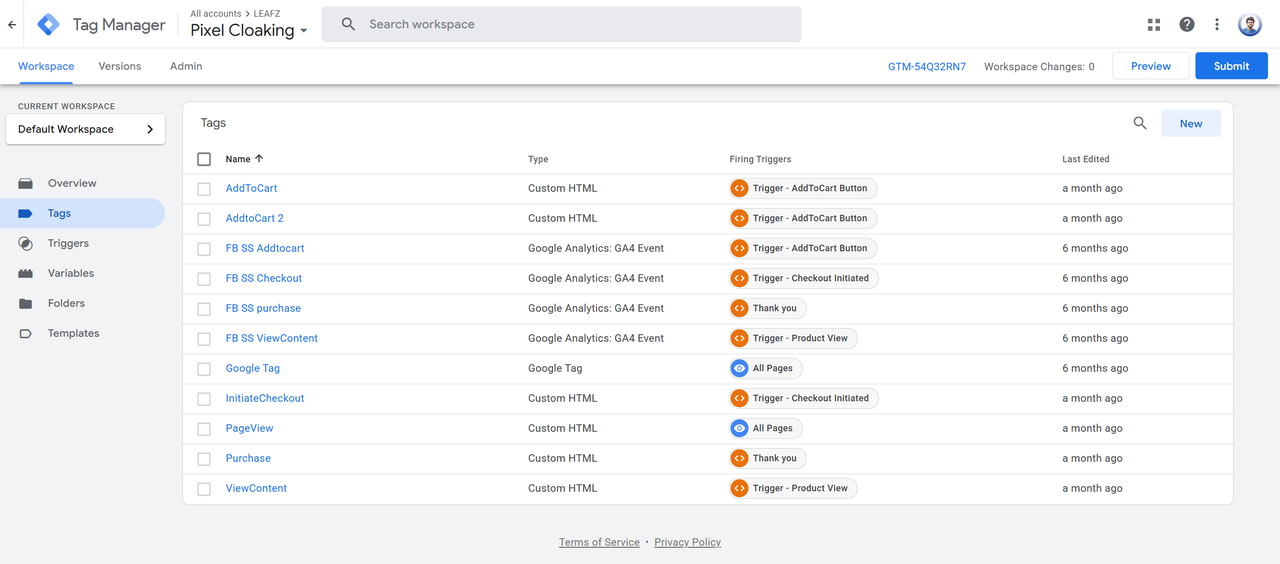Click the Overview briefcase icon in sidebar

pos(26,183)
